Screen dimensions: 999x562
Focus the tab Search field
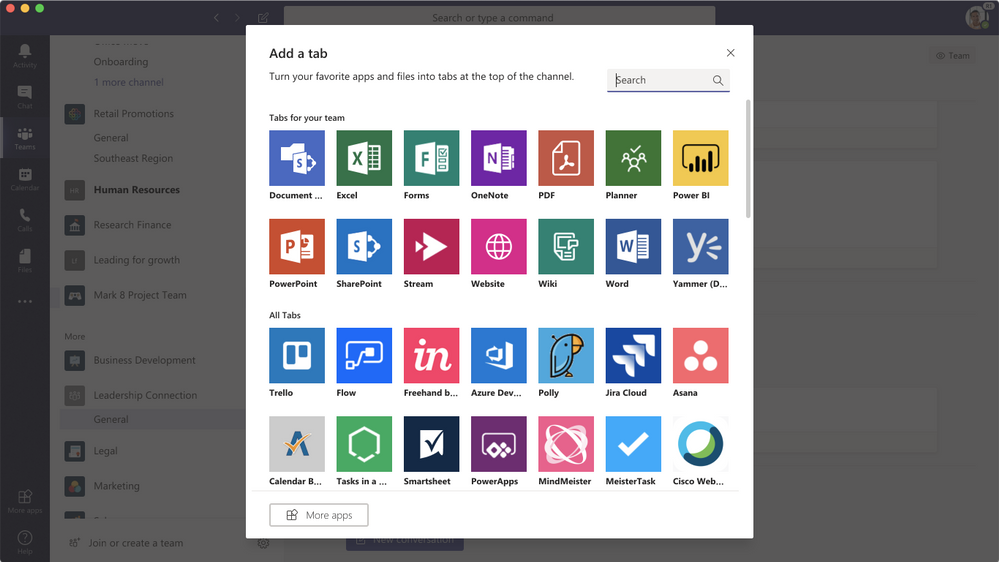coord(668,80)
